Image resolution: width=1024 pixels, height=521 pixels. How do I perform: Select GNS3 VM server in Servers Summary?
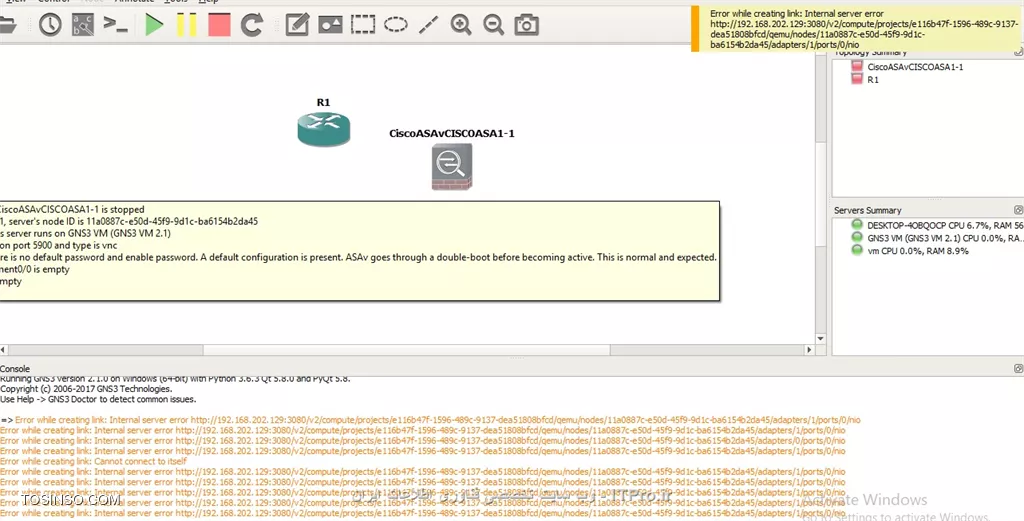945,238
